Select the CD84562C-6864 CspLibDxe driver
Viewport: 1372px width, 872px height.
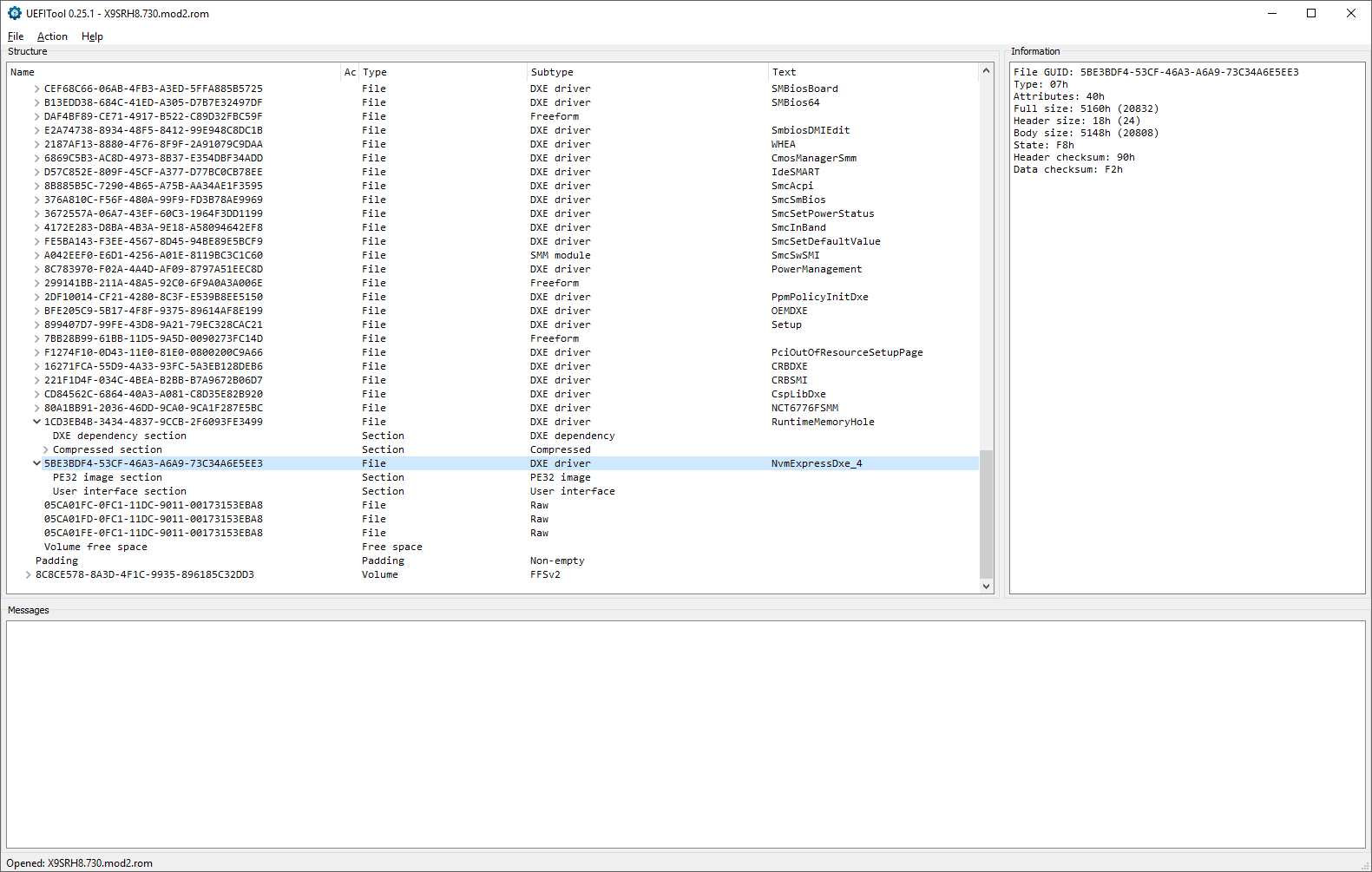coord(493,394)
